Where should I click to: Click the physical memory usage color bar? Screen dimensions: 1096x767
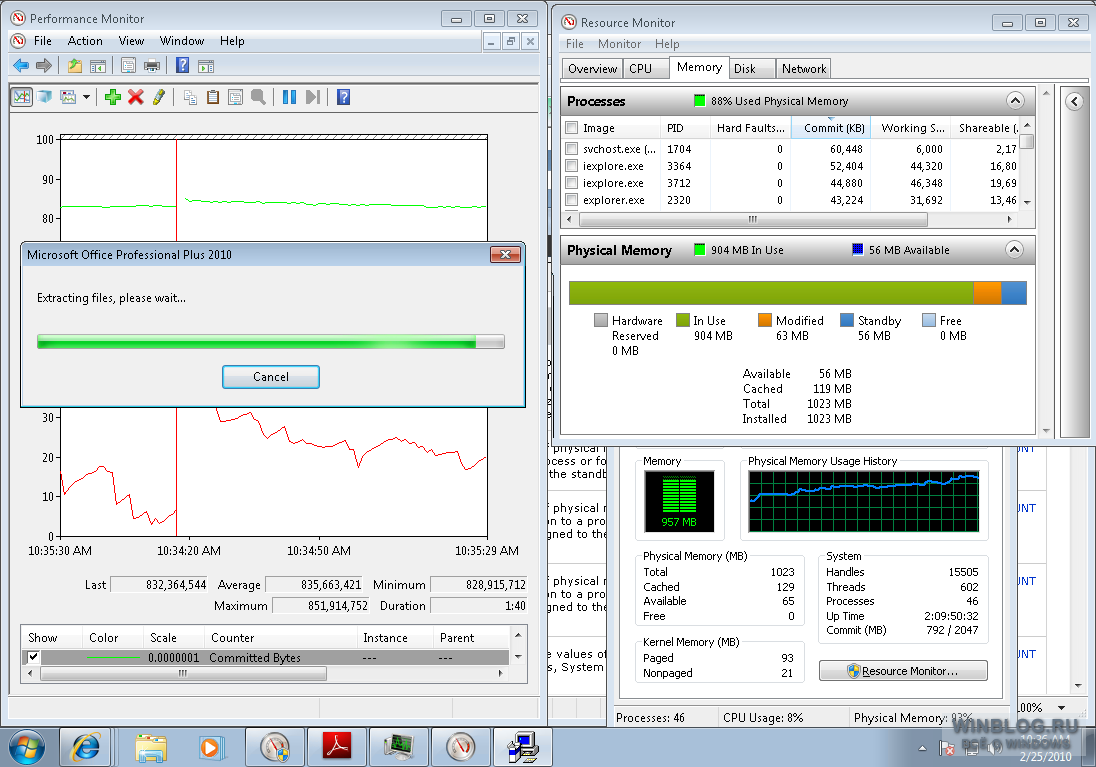coord(798,293)
